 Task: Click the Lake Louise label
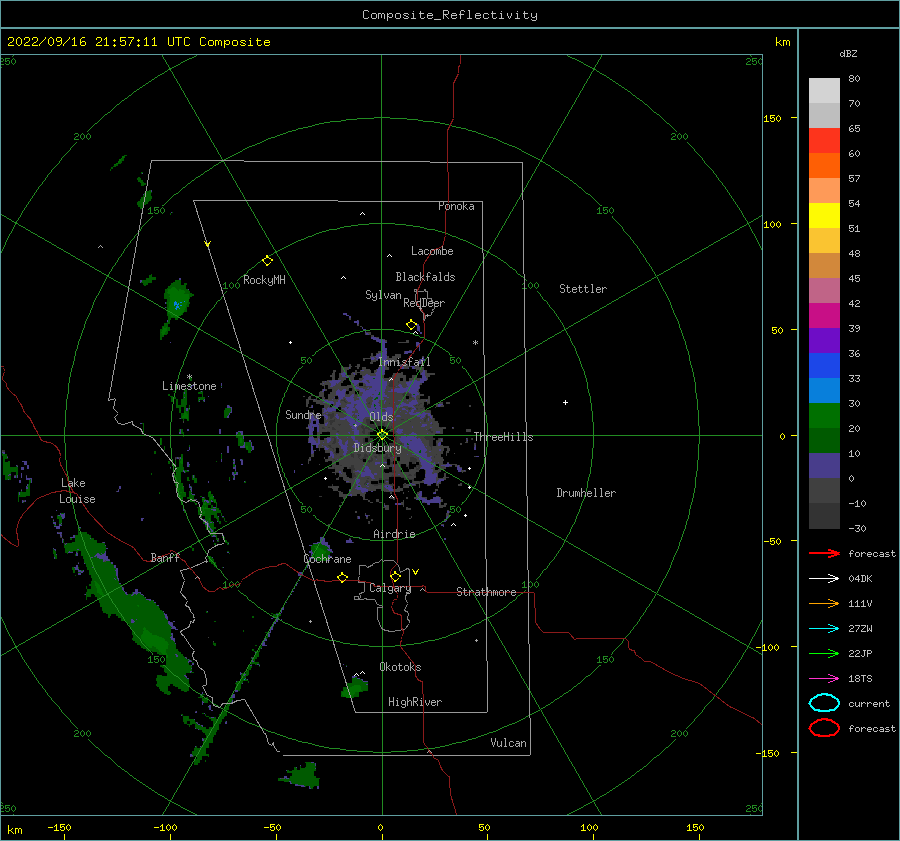click(x=77, y=491)
